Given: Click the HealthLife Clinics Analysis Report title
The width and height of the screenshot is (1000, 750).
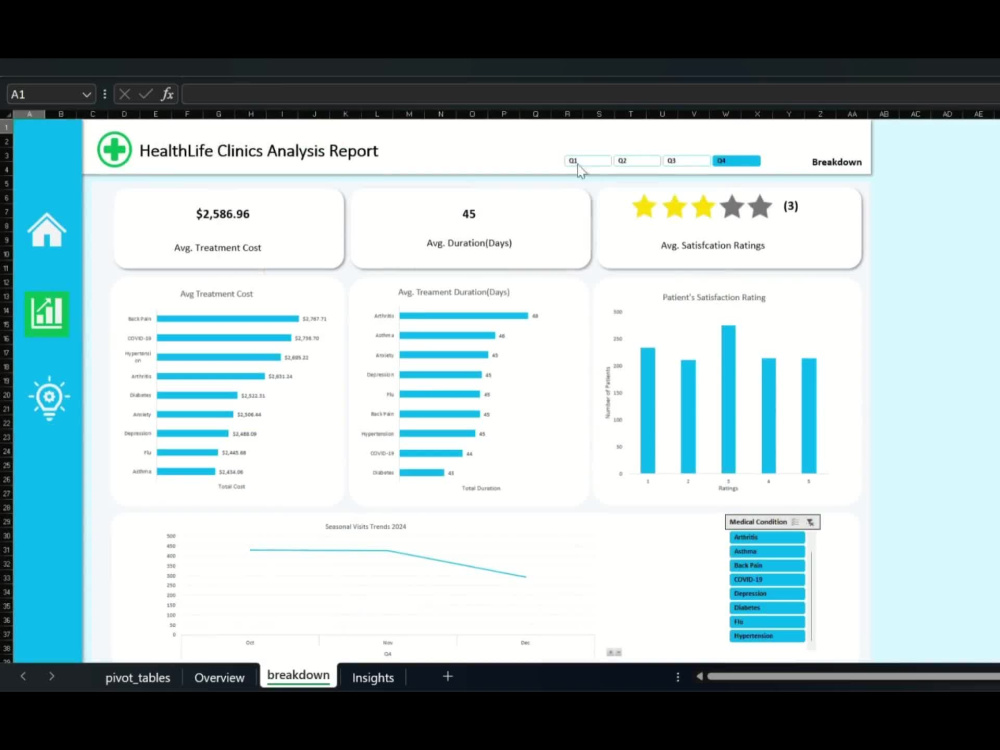Looking at the screenshot, I should point(258,151).
